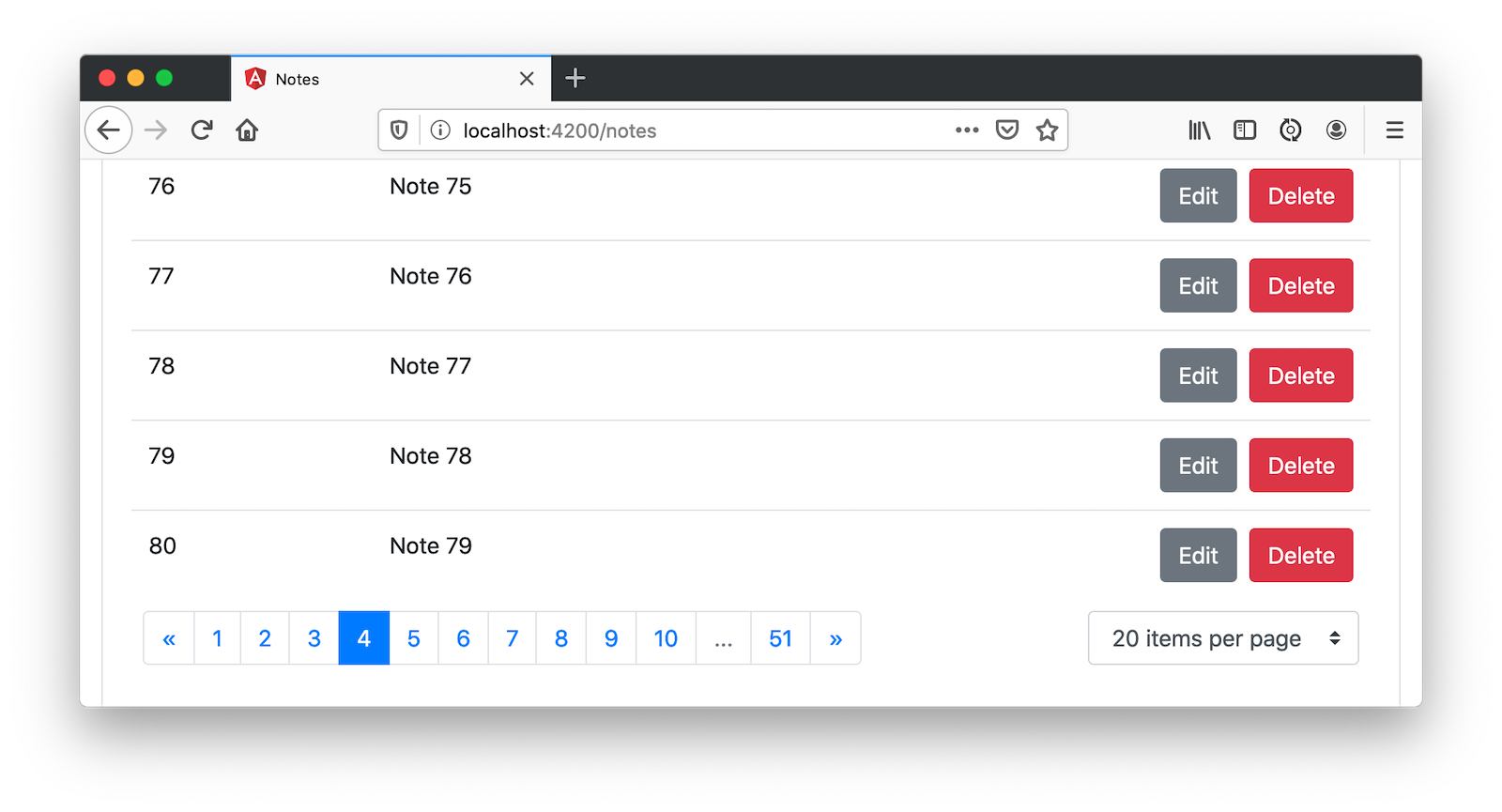Click the browser back arrow button
1502x812 pixels.
pyautogui.click(x=109, y=130)
